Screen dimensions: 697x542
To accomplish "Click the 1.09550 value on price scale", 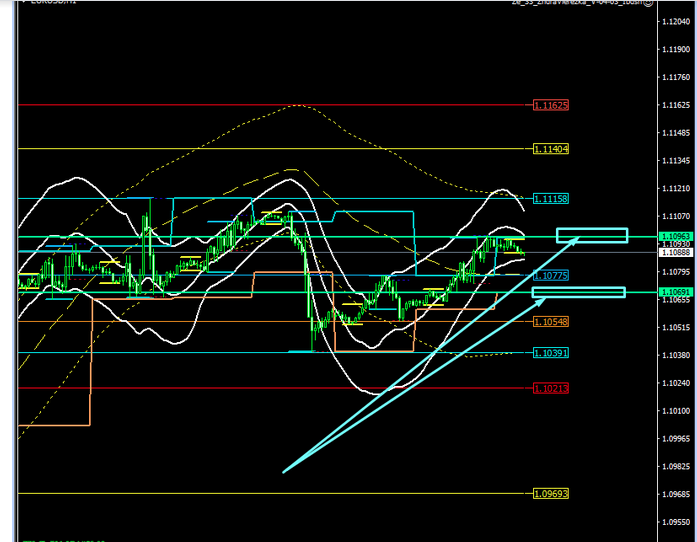I will pyautogui.click(x=674, y=521).
